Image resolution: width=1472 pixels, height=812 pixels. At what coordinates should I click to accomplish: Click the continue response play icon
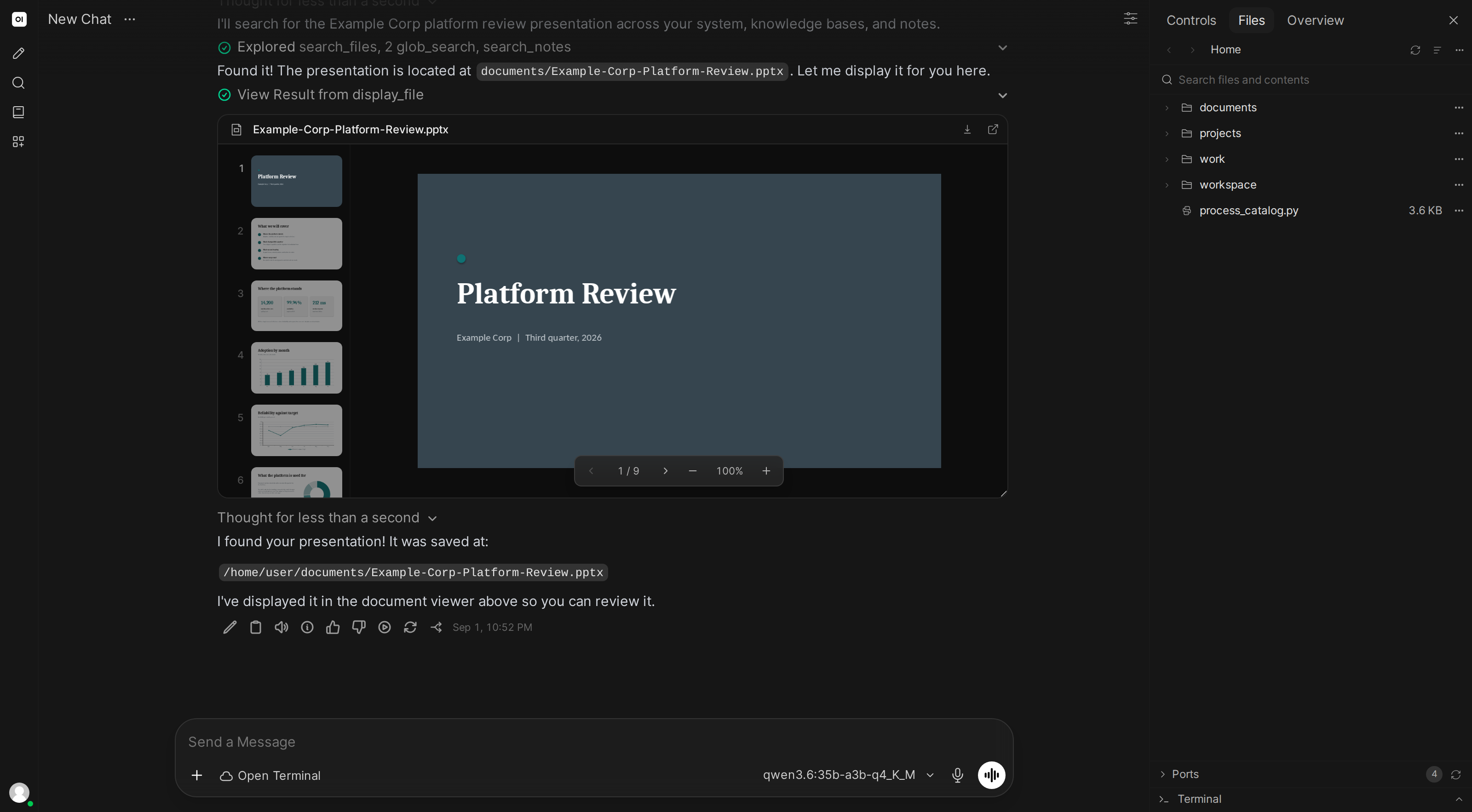point(385,628)
